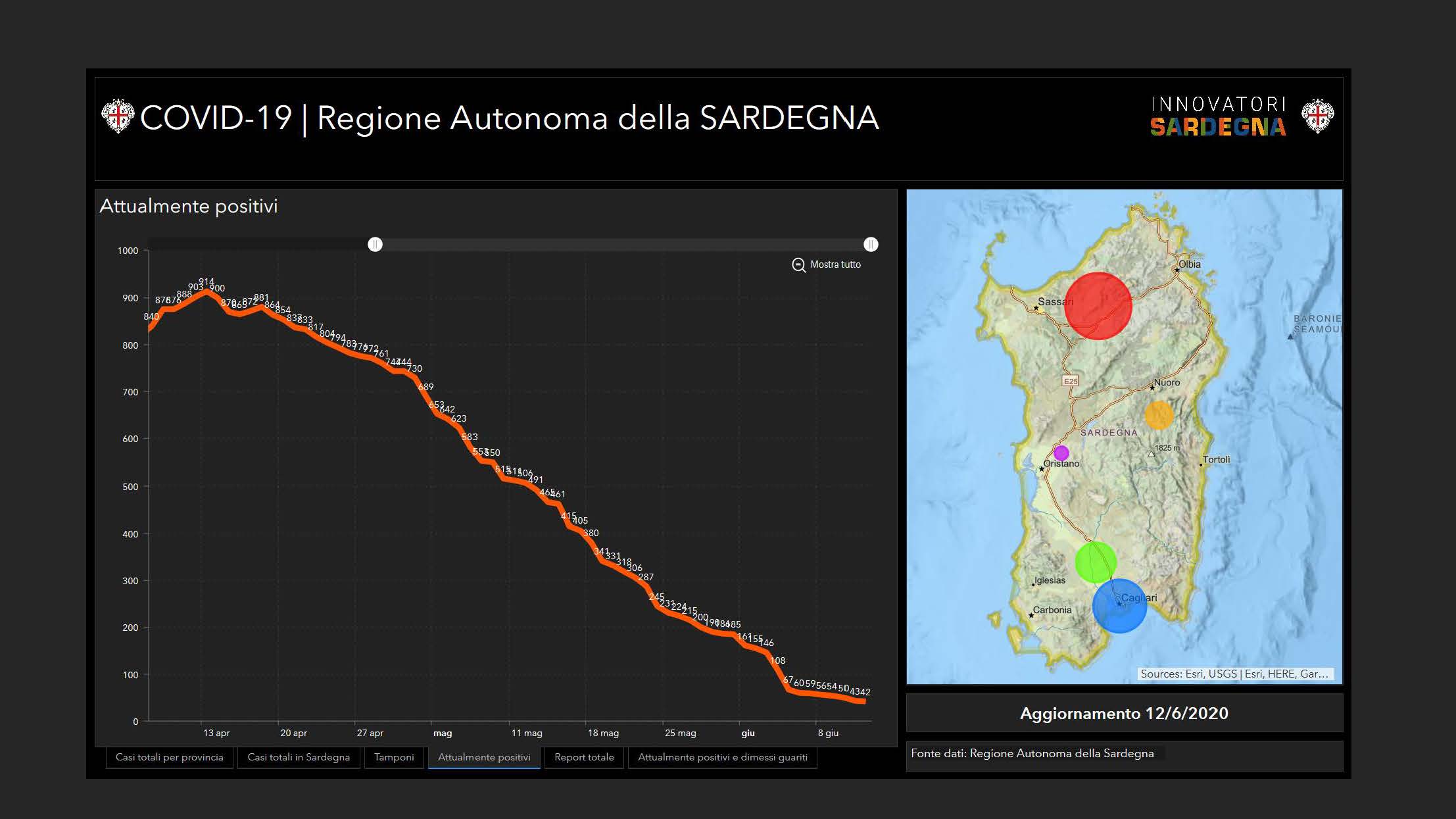Click the orange circle near Nuoro
Image resolution: width=1456 pixels, height=819 pixels.
pyautogui.click(x=1159, y=415)
